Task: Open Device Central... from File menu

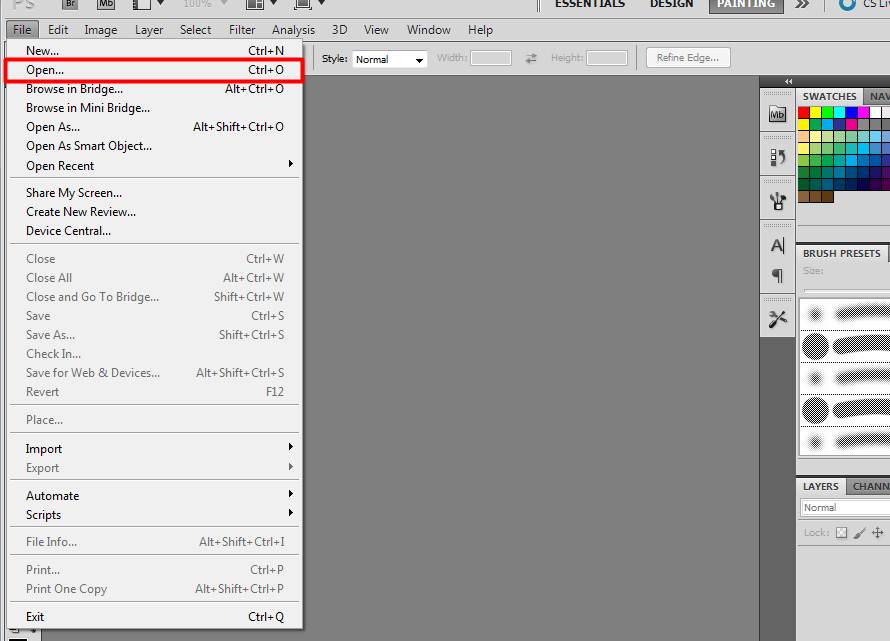Action: 154,231
